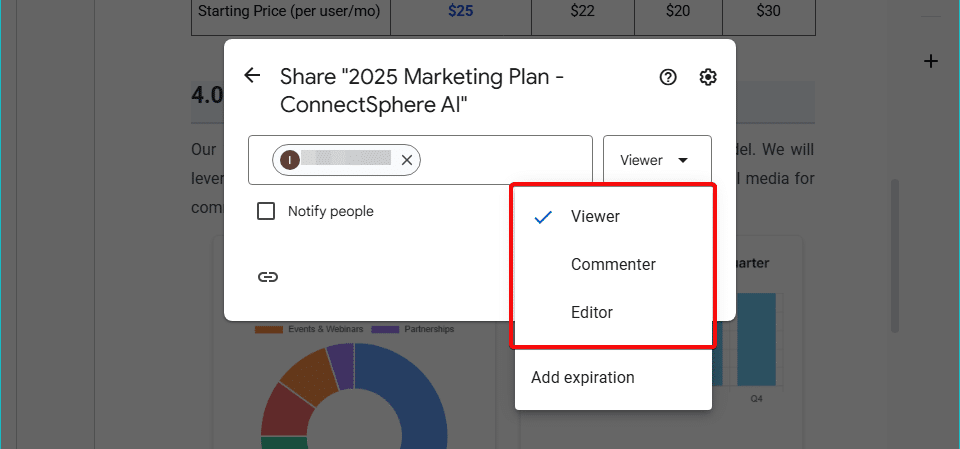Open share settings gear icon
This screenshot has height=449, width=960.
pyautogui.click(x=708, y=77)
